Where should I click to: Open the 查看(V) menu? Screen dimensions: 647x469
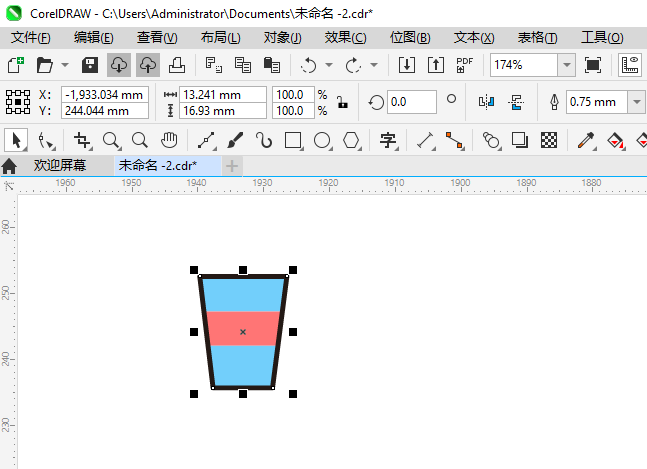[x=157, y=38]
